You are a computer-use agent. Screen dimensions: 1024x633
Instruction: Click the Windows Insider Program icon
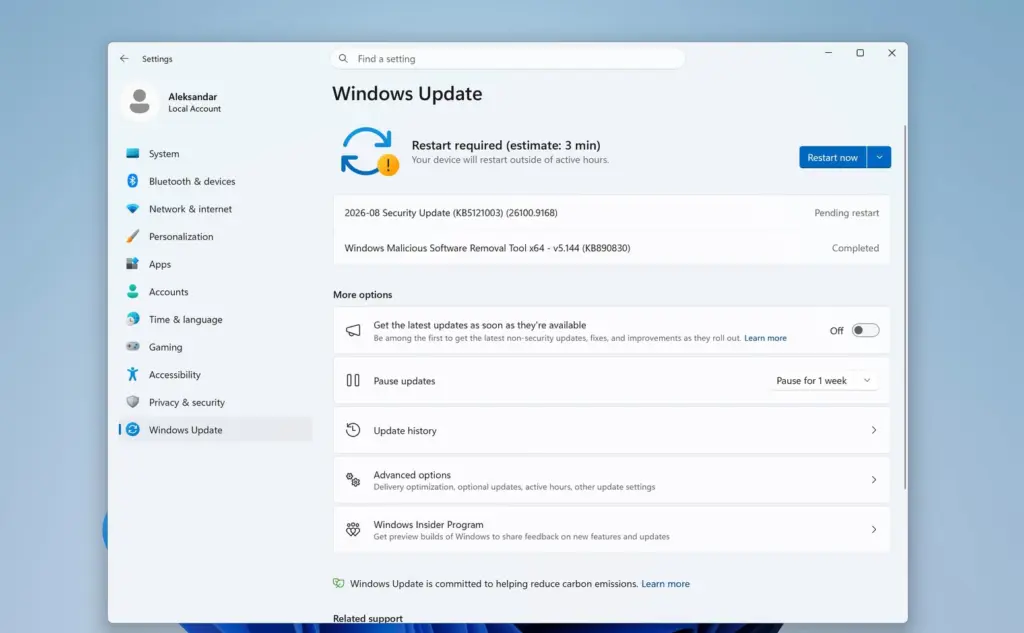click(353, 529)
